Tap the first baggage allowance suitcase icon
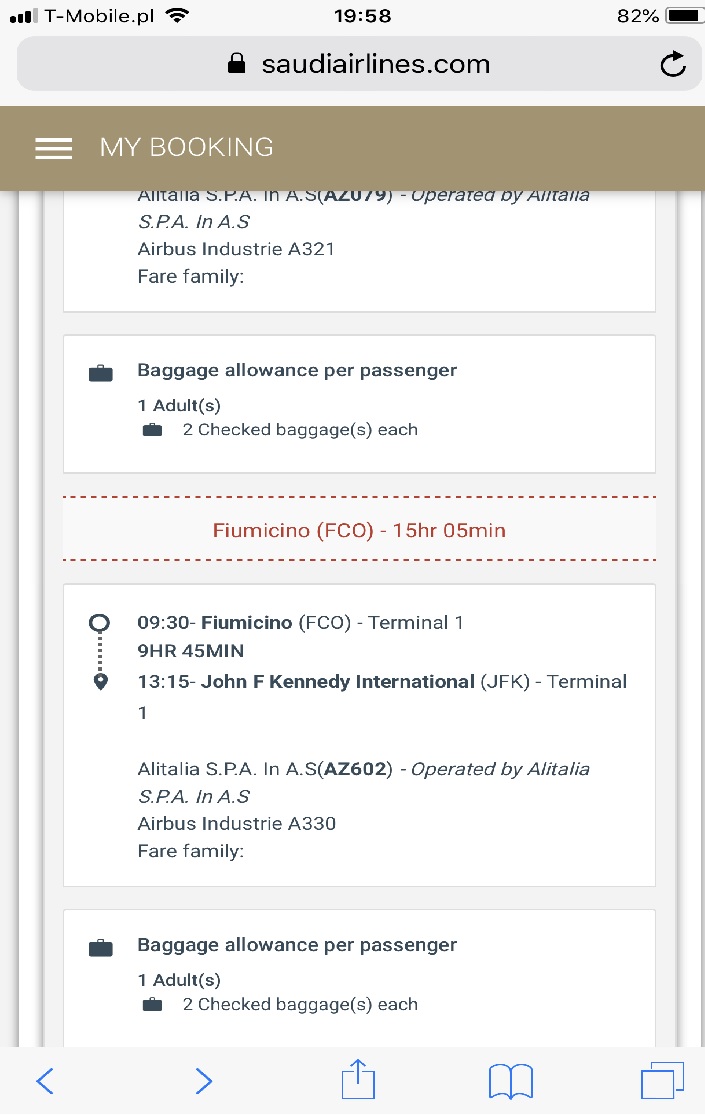Image resolution: width=705 pixels, height=1115 pixels. pyautogui.click(x=100, y=373)
